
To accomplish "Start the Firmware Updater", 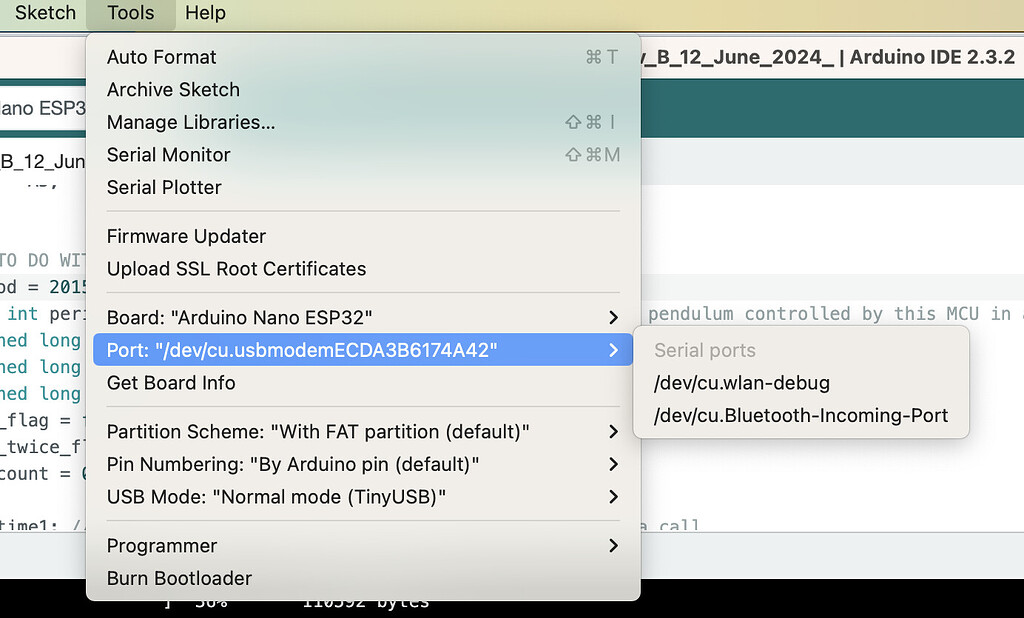I will pos(186,236).
